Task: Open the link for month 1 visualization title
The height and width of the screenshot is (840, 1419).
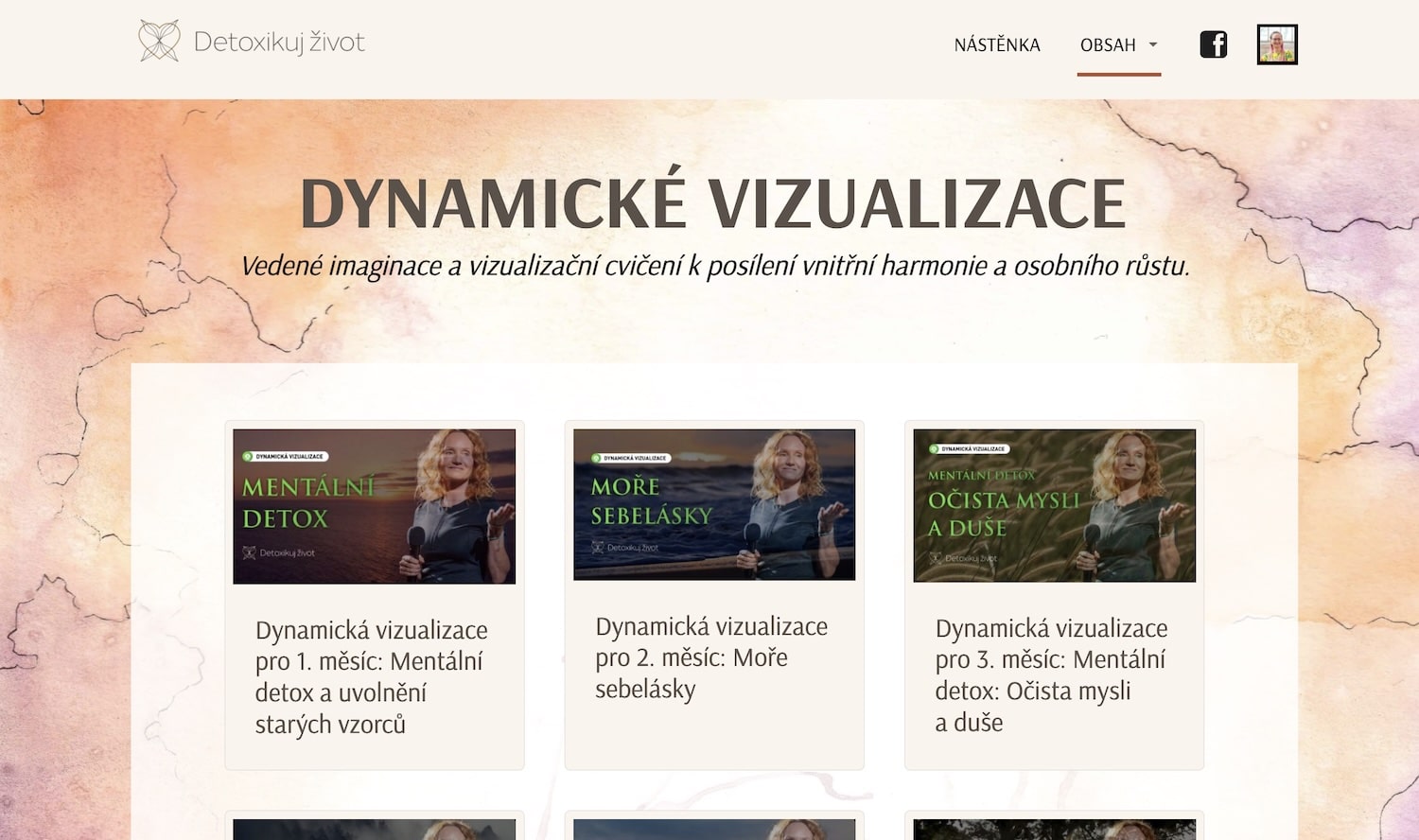Action: (x=371, y=676)
